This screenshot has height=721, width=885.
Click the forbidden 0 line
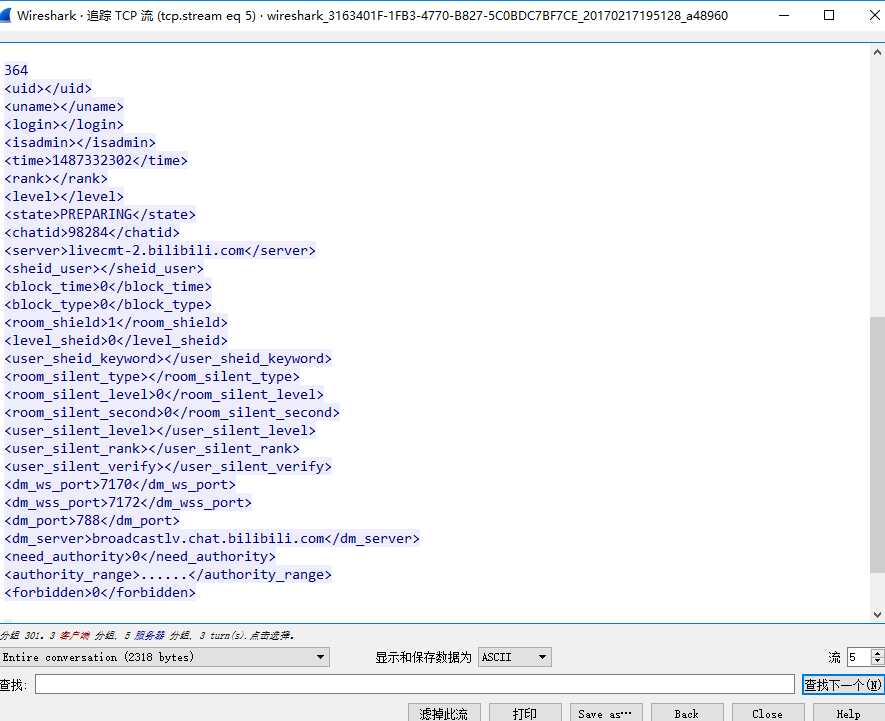pyautogui.click(x=100, y=593)
